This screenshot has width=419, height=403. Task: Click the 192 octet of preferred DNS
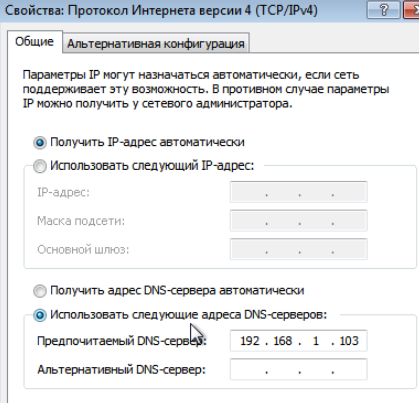250,341
